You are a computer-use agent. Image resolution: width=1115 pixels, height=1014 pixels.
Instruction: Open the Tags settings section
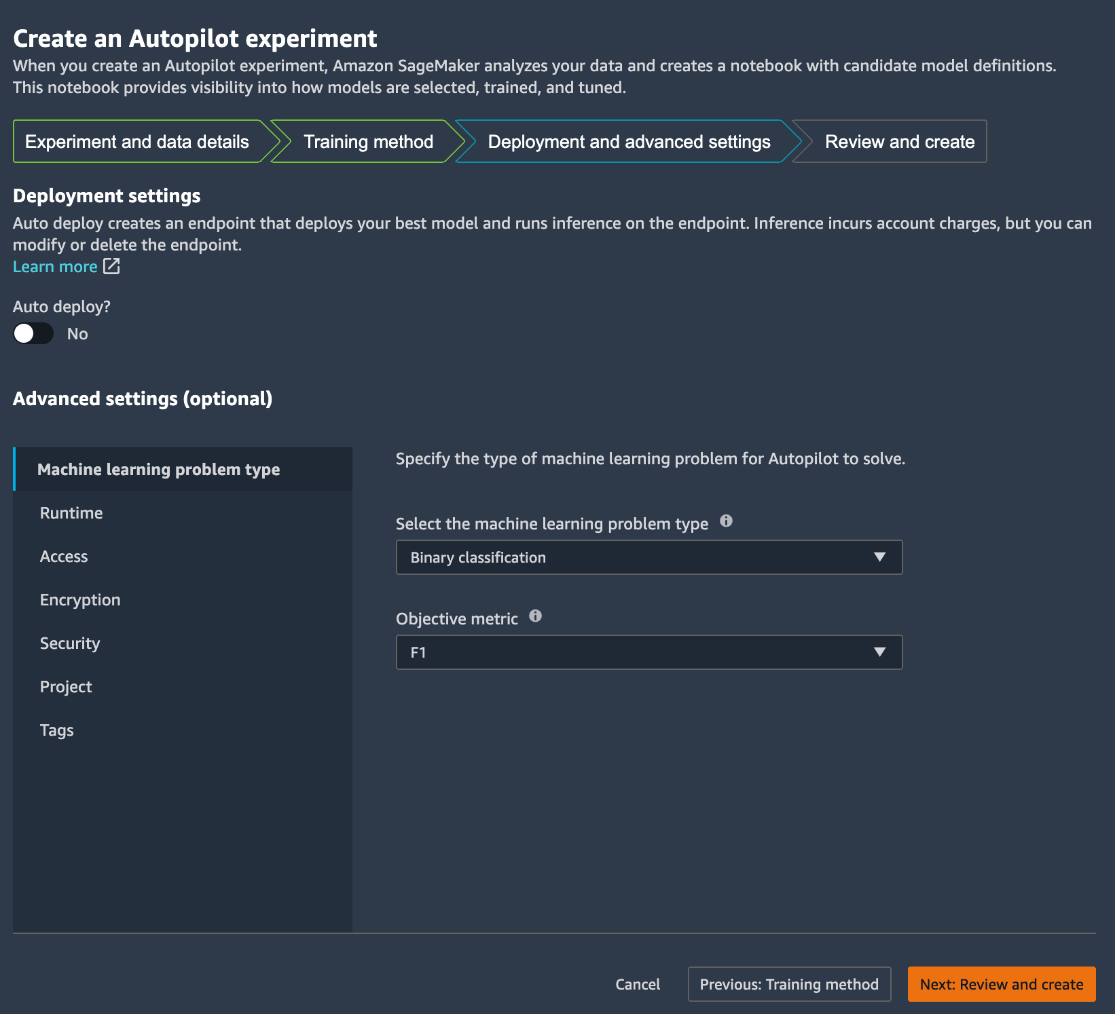coord(57,731)
